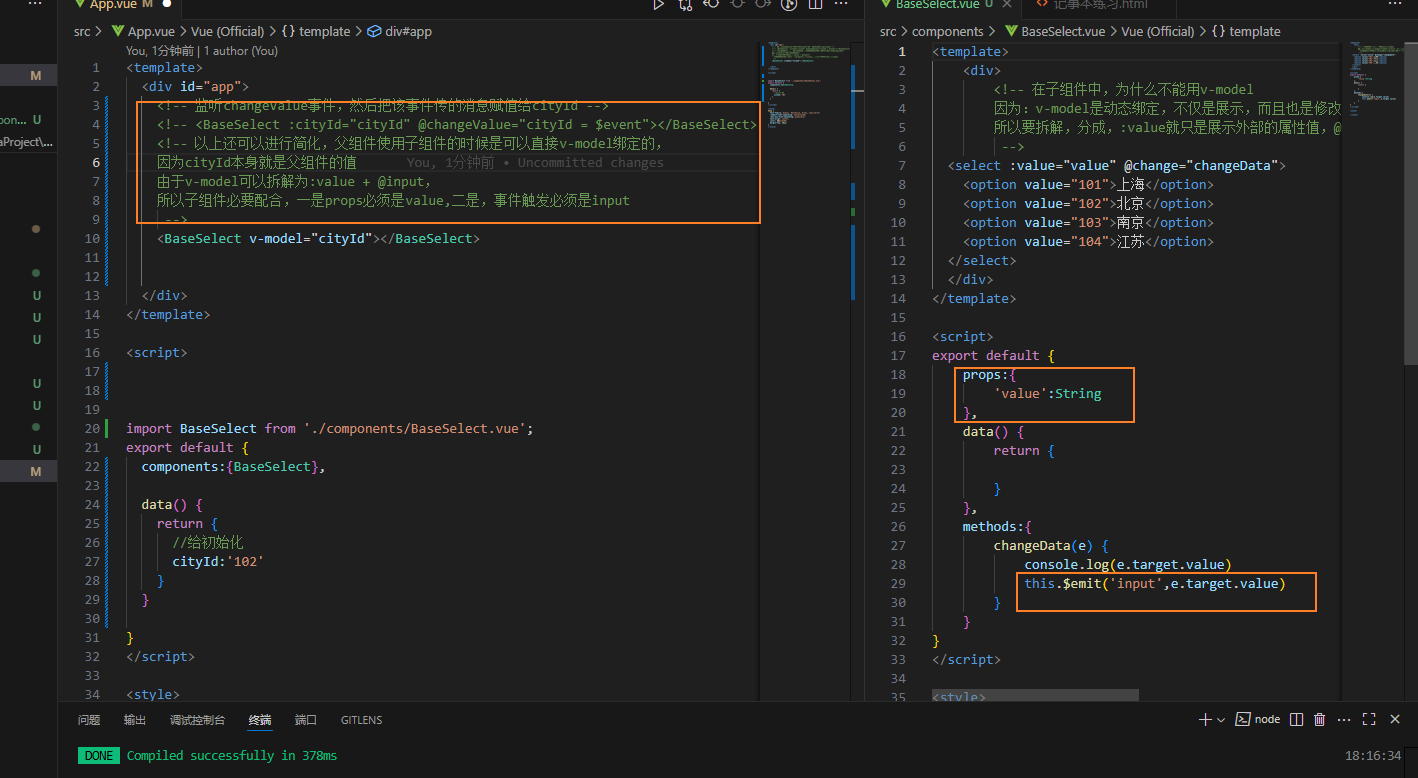Click the 'value':String props line
The width and height of the screenshot is (1418, 778).
[x=1047, y=393]
